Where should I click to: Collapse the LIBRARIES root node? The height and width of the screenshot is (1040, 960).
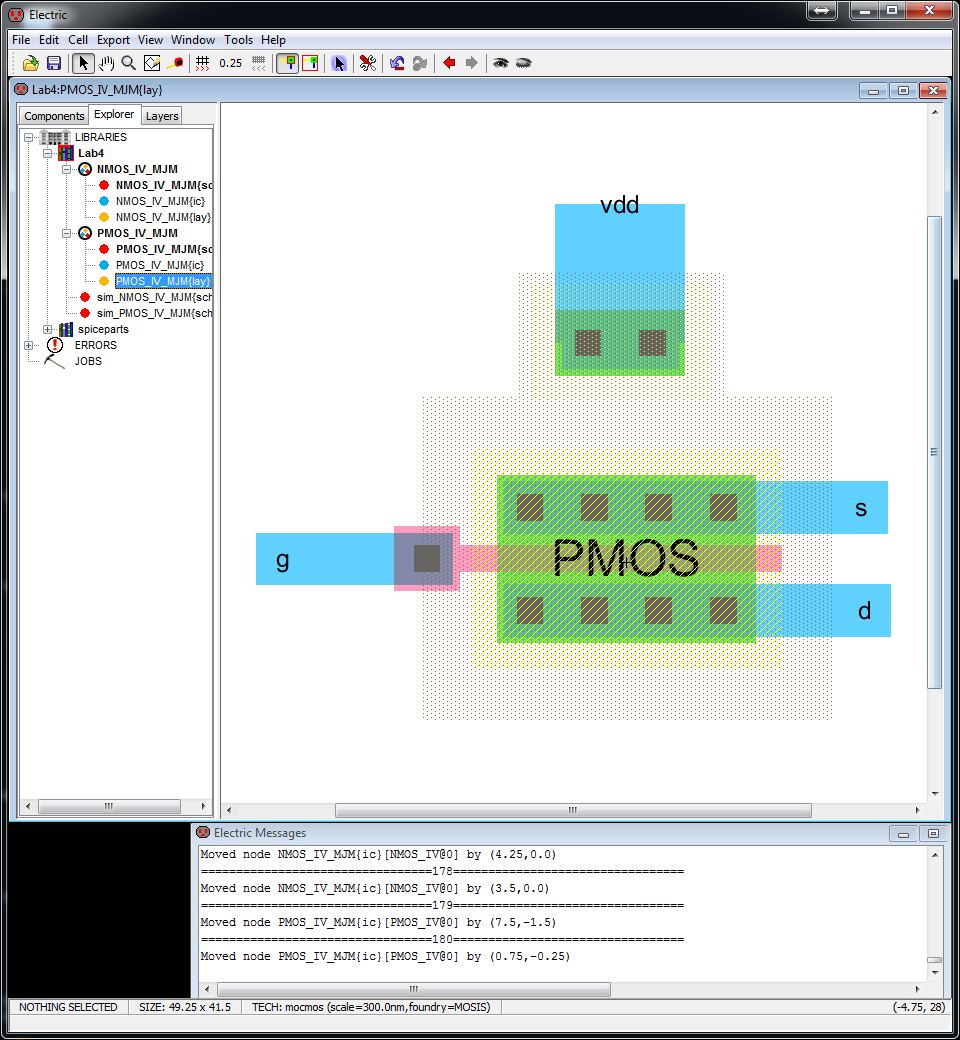pyautogui.click(x=28, y=137)
